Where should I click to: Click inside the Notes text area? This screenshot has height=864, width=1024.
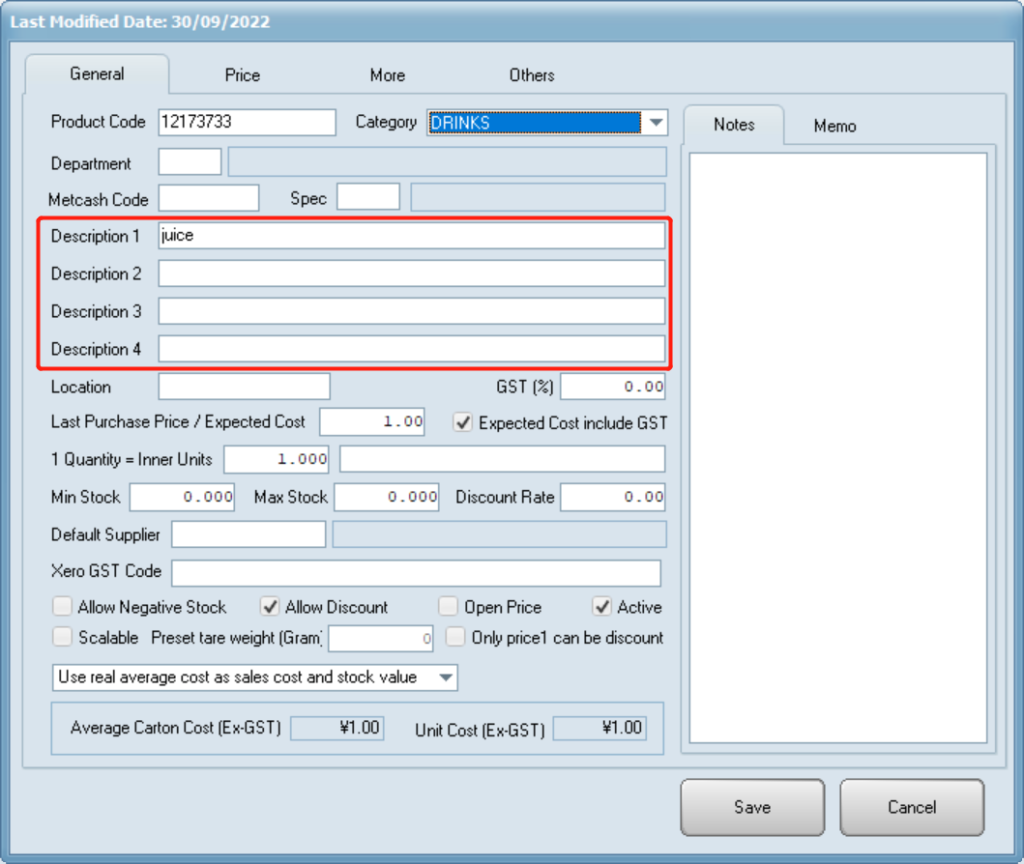837,446
